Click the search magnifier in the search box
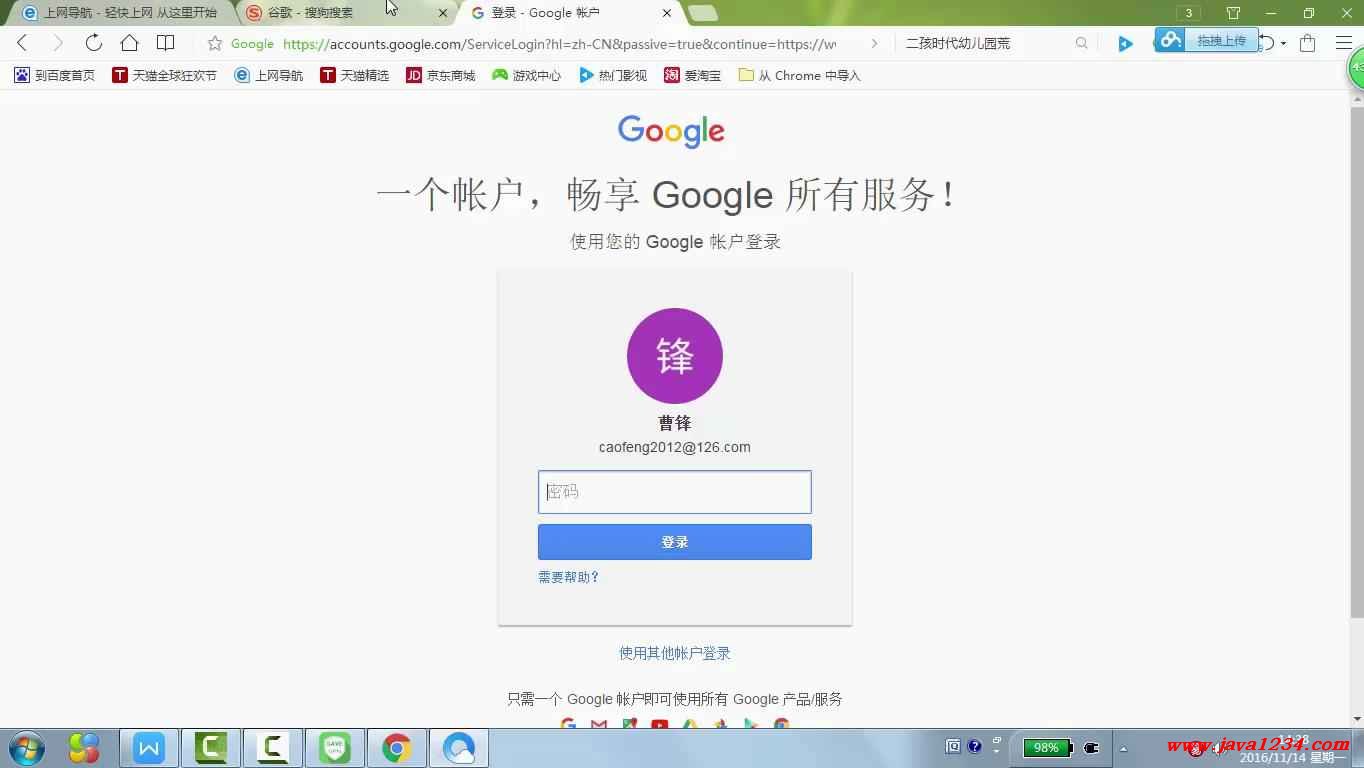1364x768 pixels. [x=1081, y=43]
